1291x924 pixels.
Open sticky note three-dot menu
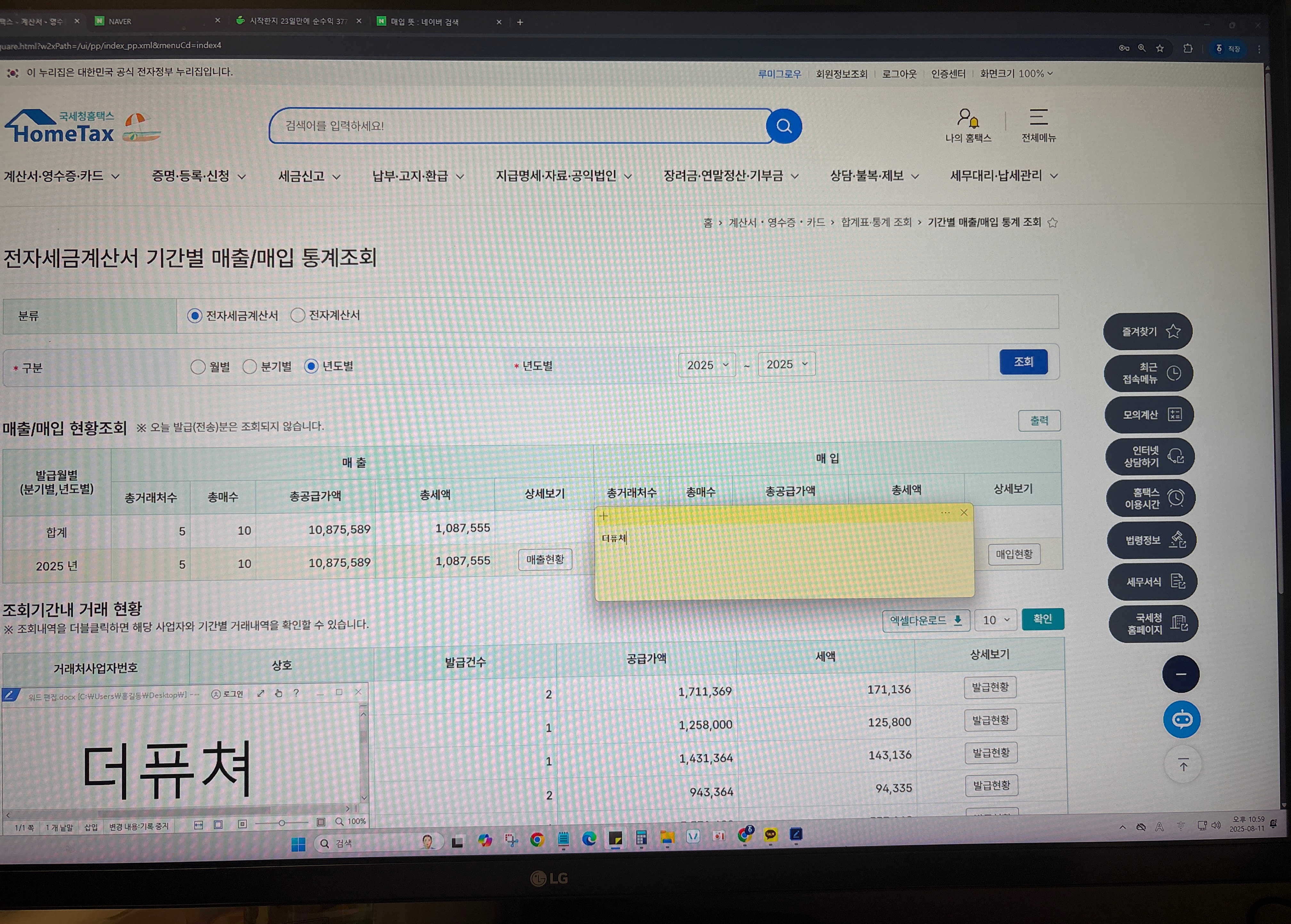coord(945,513)
